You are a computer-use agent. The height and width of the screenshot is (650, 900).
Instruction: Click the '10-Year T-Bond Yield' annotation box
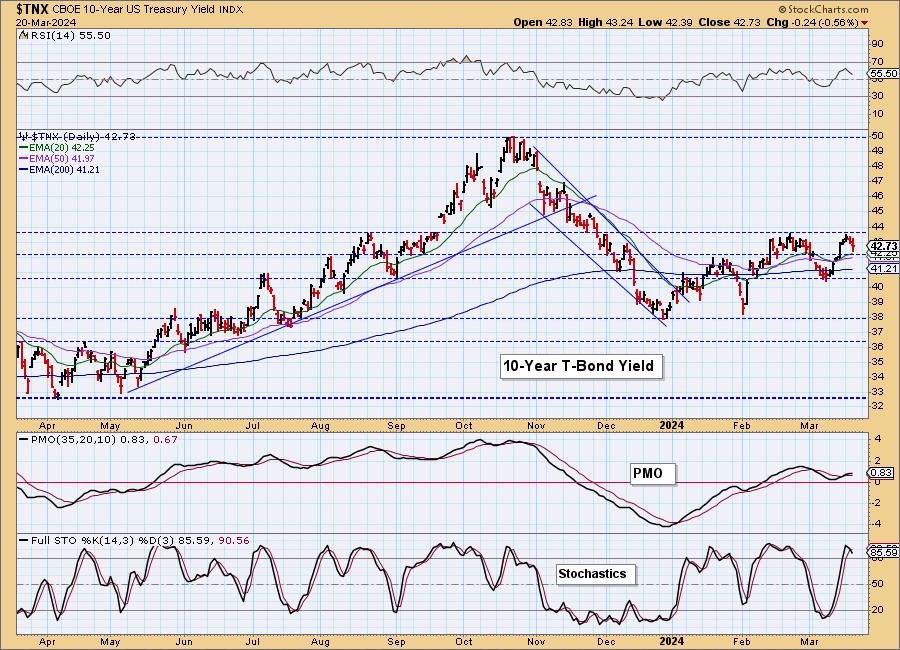tap(581, 366)
